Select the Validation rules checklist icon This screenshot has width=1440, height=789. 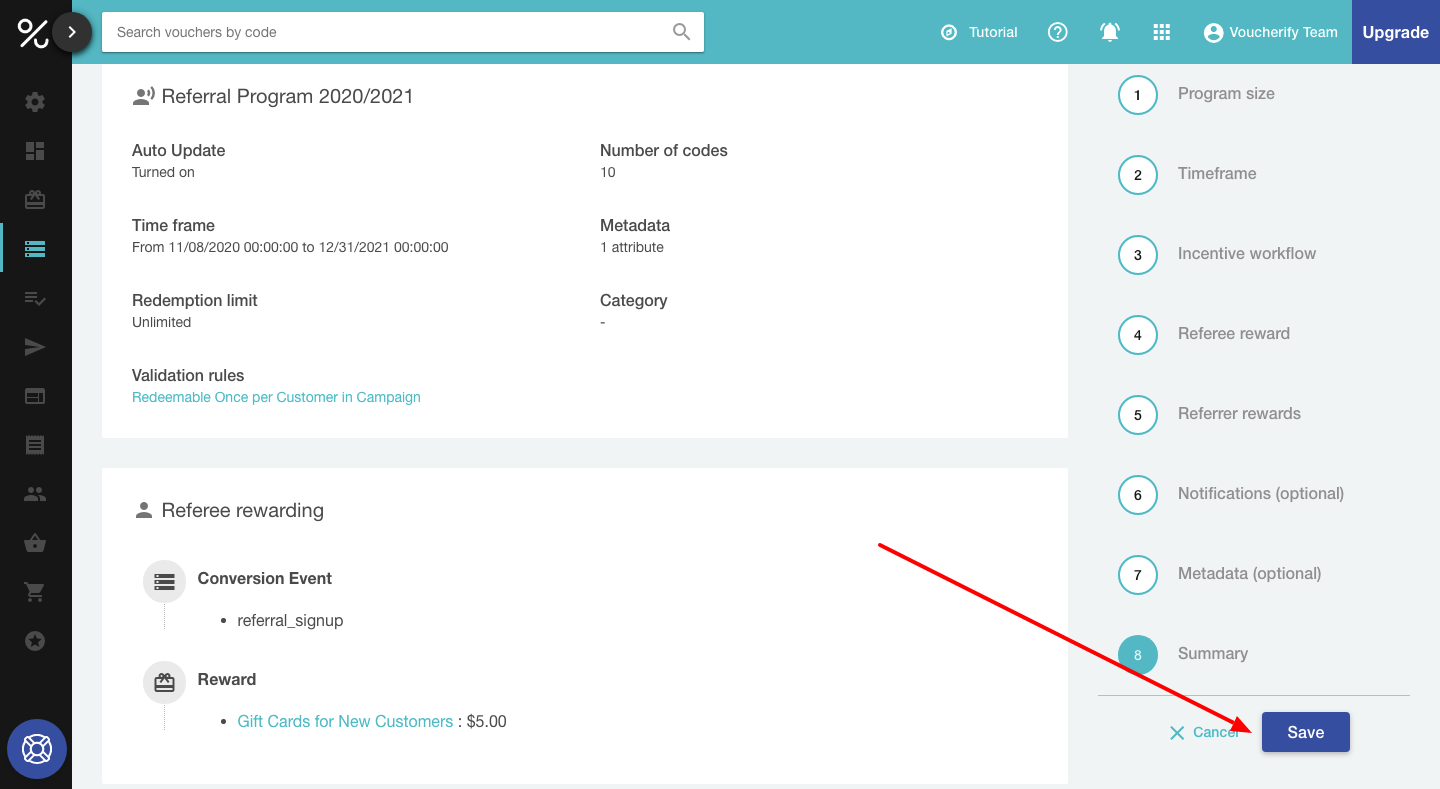(35, 297)
